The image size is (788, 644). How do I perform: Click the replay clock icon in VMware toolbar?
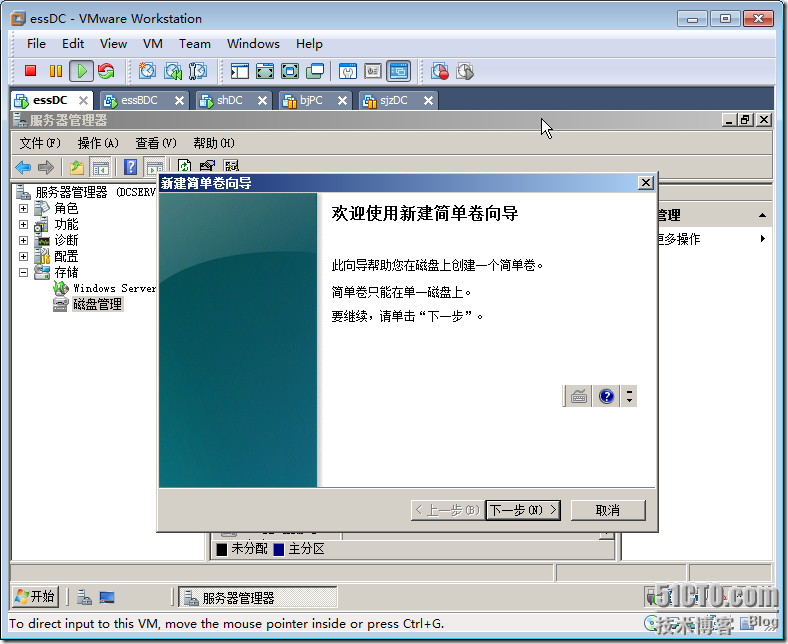465,71
